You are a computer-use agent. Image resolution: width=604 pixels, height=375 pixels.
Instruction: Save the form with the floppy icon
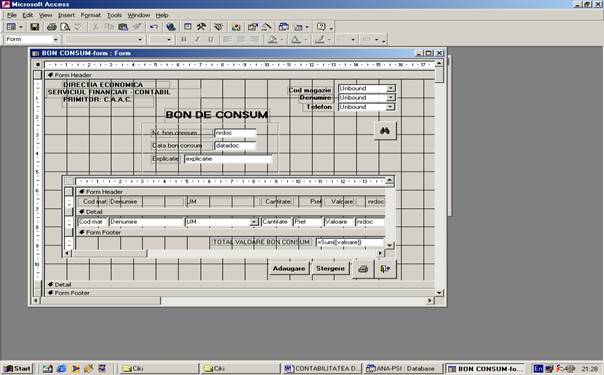coord(35,27)
